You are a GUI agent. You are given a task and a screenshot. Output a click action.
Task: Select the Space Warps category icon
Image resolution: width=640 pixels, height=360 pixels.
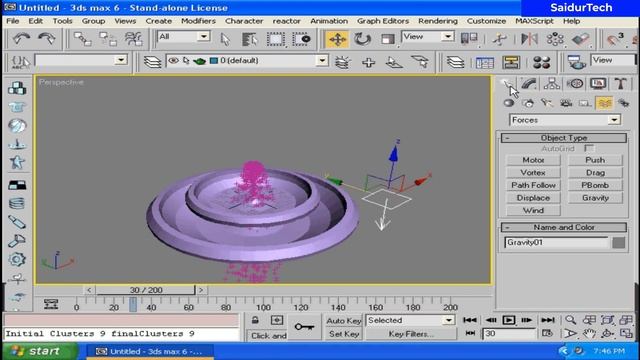click(x=604, y=103)
